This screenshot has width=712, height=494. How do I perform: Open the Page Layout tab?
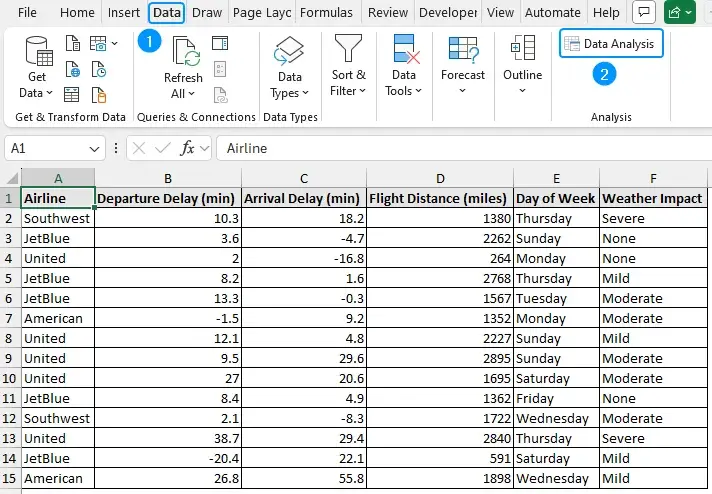(262, 12)
